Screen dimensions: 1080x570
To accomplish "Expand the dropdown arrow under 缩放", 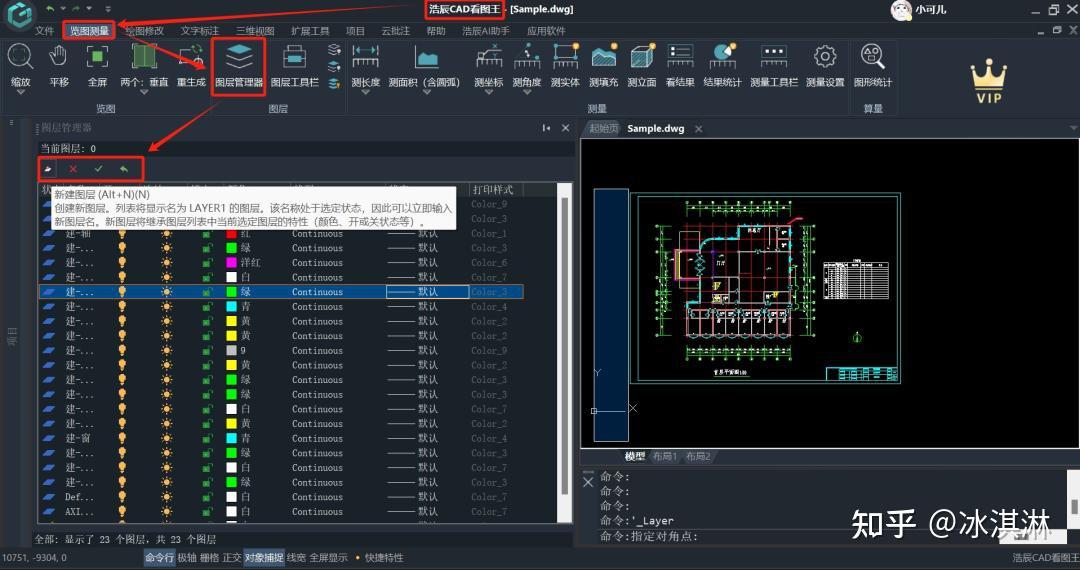I will click(20, 92).
